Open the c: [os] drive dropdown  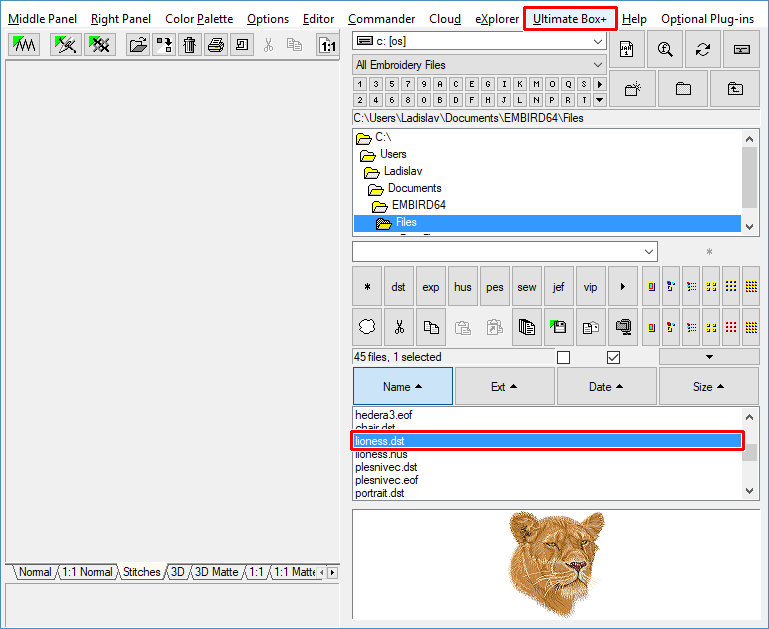tap(598, 41)
